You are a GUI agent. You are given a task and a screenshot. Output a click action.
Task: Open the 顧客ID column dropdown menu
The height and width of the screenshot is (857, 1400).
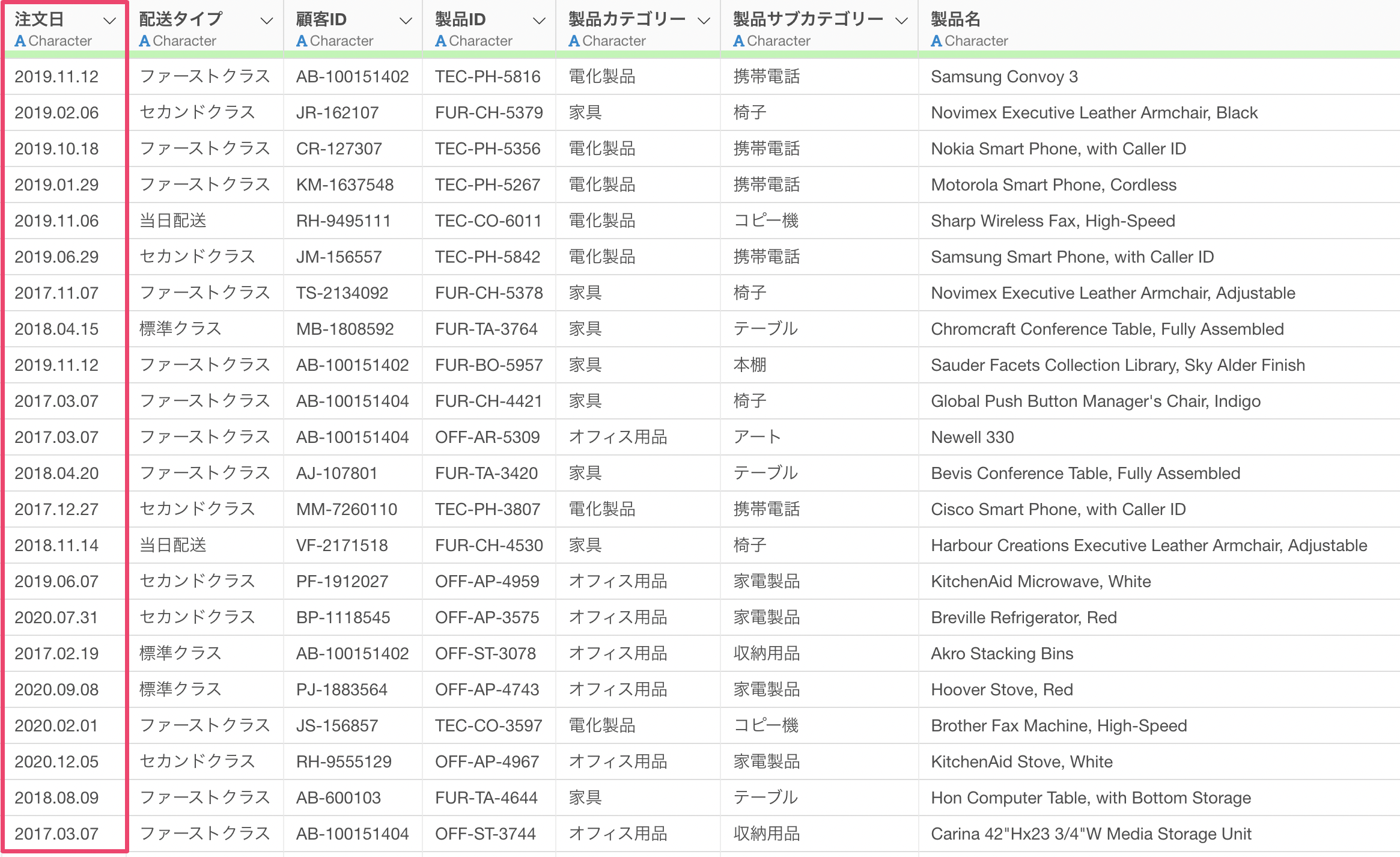tap(406, 21)
